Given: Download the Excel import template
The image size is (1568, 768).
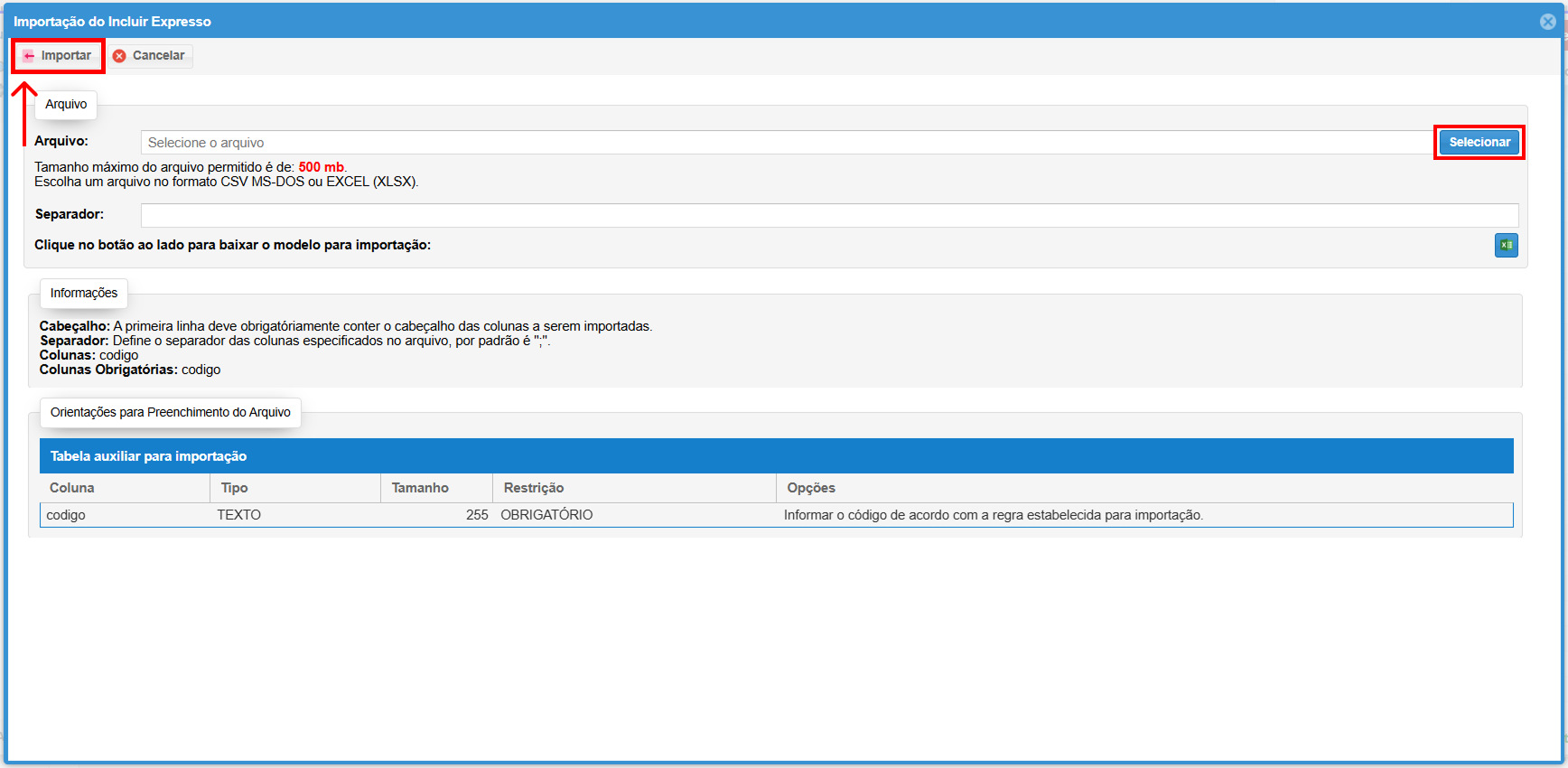Looking at the screenshot, I should tap(1506, 245).
